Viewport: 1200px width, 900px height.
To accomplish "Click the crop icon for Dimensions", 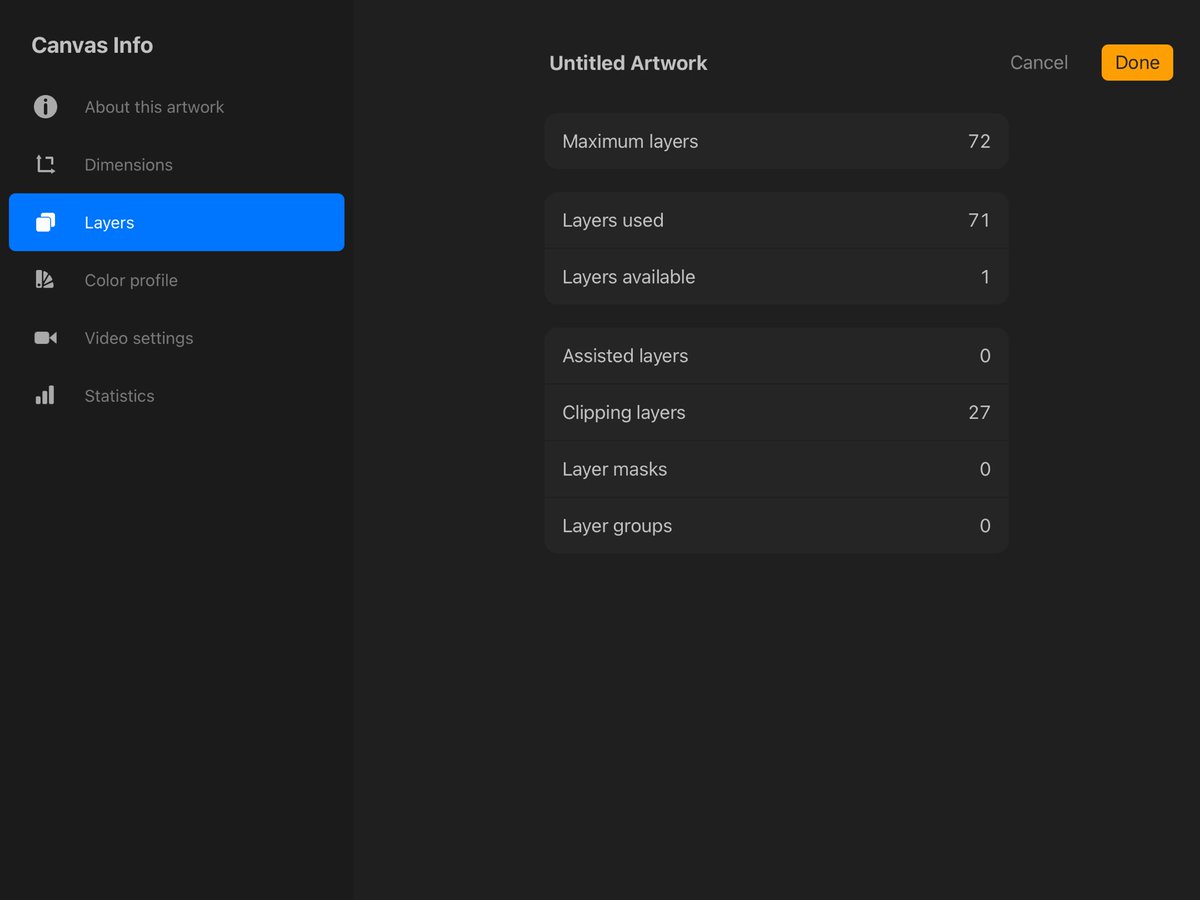I will pos(45,165).
